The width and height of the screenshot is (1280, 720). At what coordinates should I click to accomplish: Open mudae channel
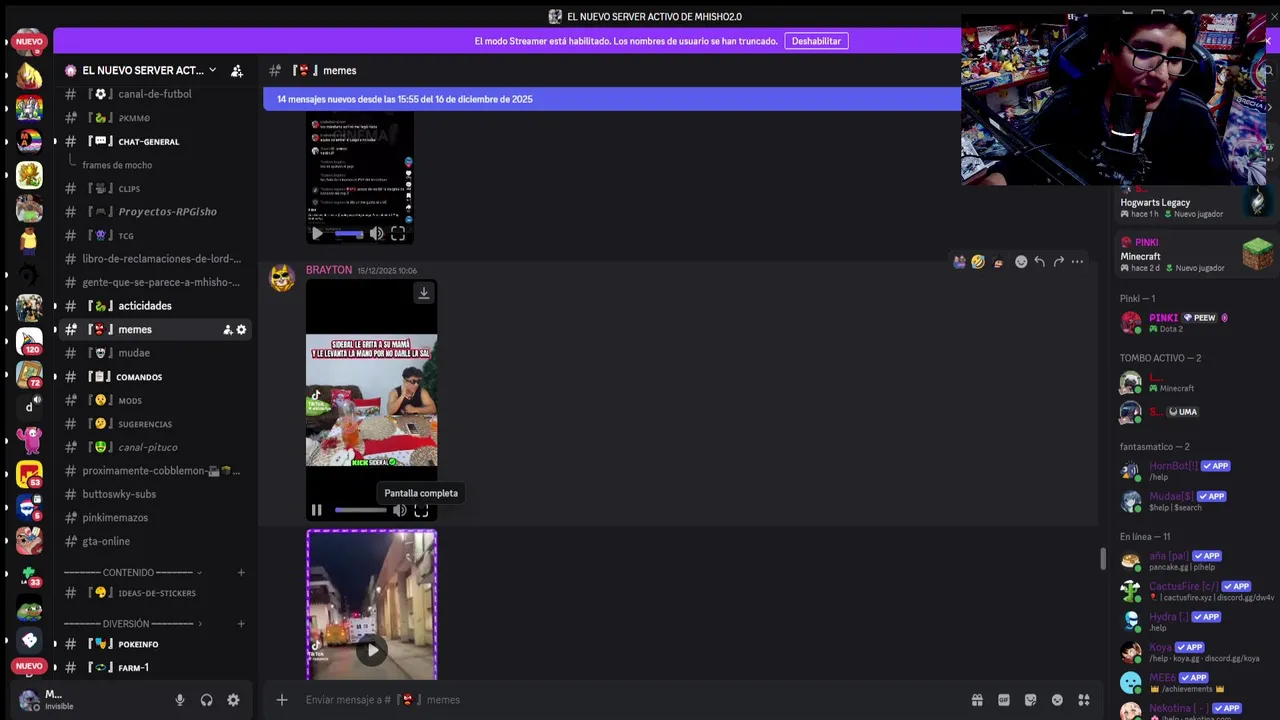[153, 353]
